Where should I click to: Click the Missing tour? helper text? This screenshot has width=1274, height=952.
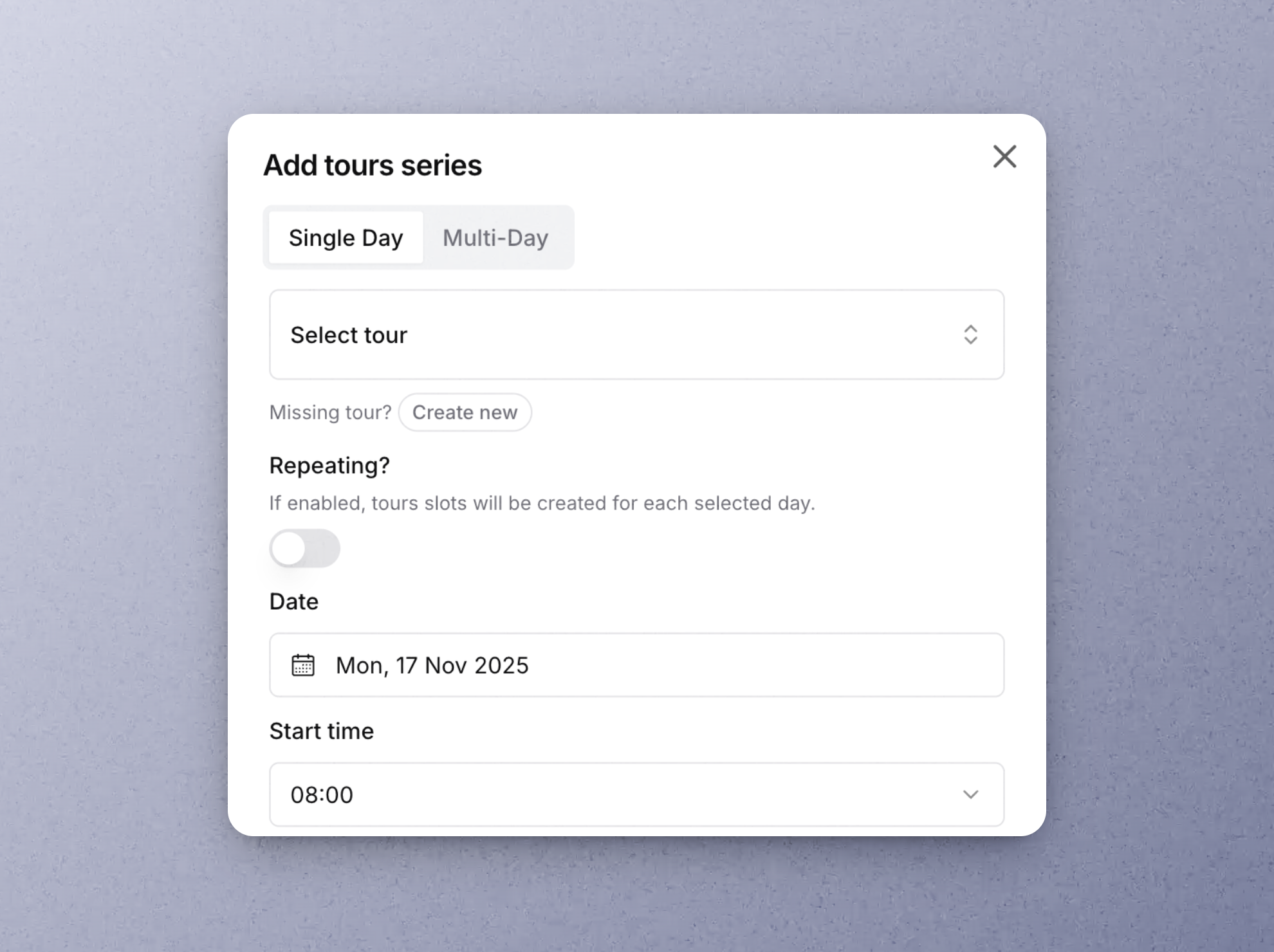[329, 412]
